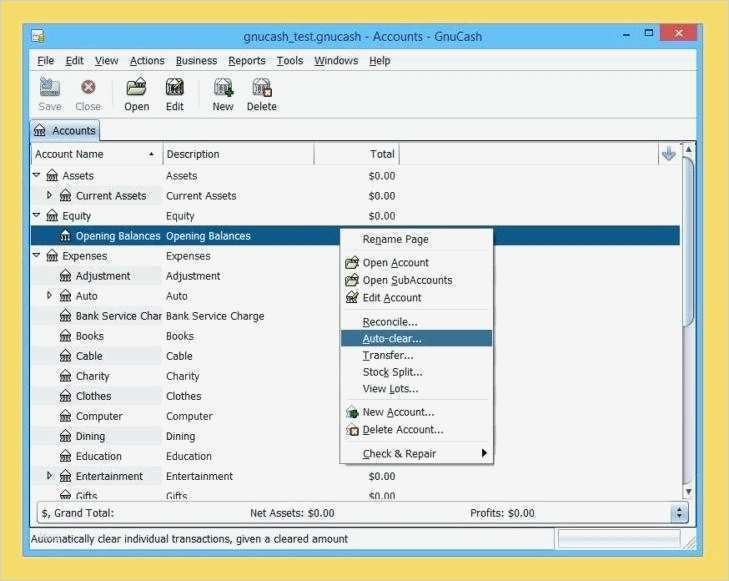Viewport: 729px width, 581px height.
Task: Expand the Auto expense subaccounts
Action: (x=49, y=295)
